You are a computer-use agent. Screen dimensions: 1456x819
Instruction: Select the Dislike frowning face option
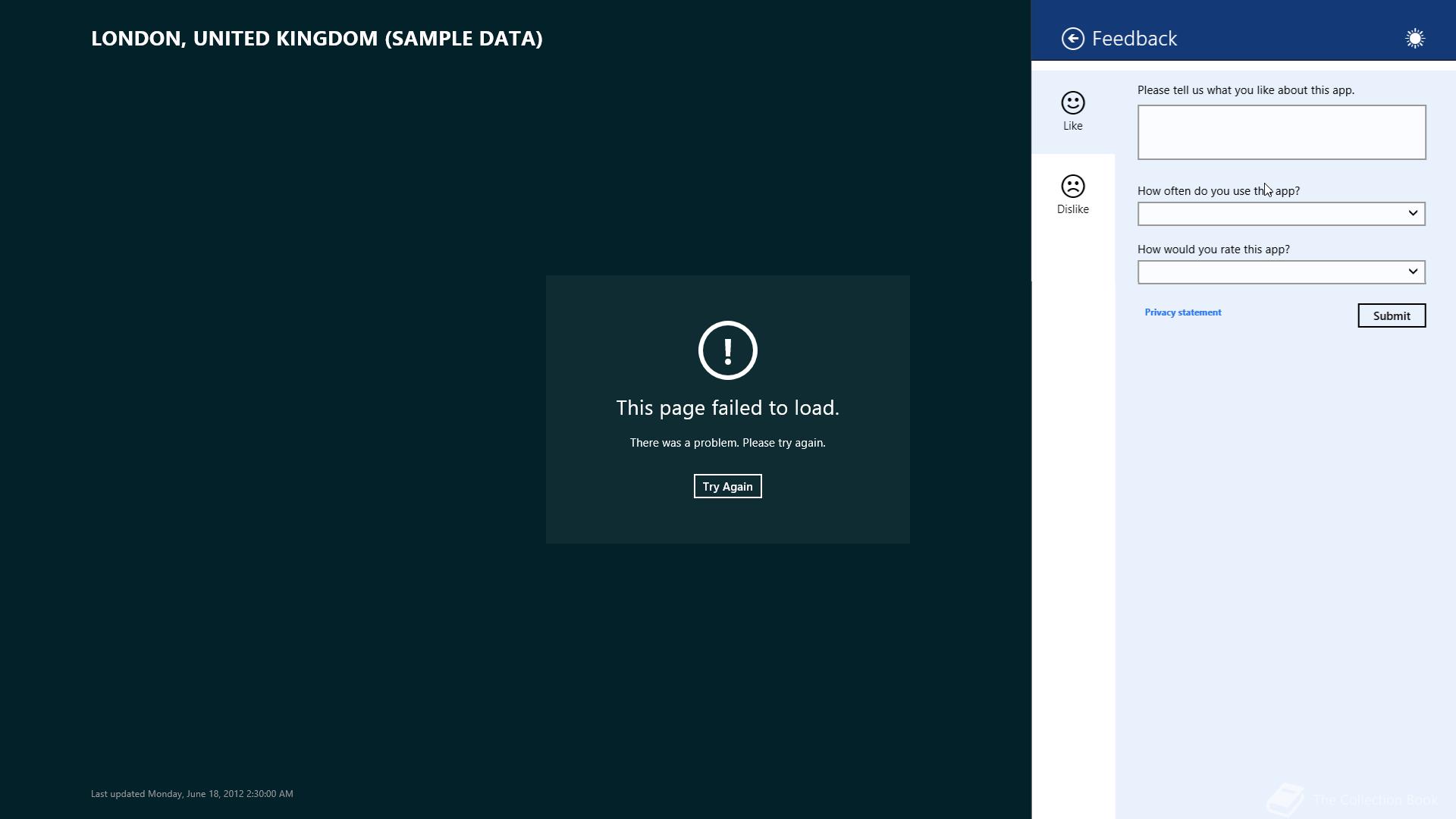click(1072, 195)
